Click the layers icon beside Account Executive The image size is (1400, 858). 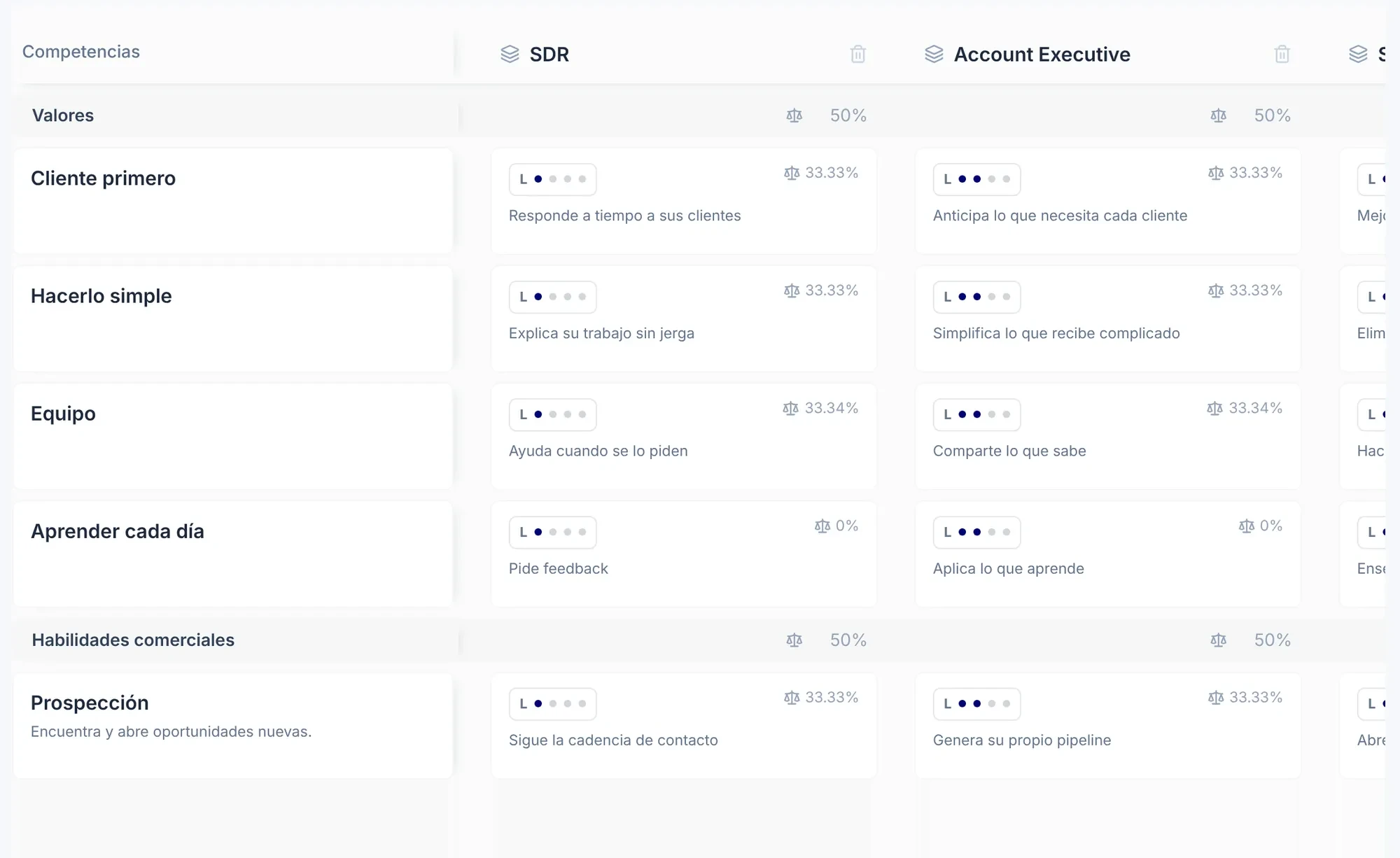coord(934,54)
